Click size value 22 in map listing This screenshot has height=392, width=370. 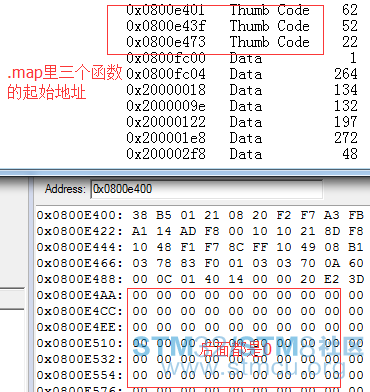tap(350, 42)
